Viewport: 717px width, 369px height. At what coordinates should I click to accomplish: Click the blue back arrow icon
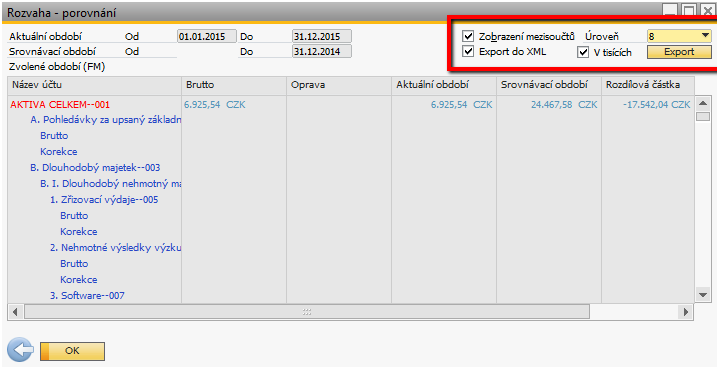21,350
